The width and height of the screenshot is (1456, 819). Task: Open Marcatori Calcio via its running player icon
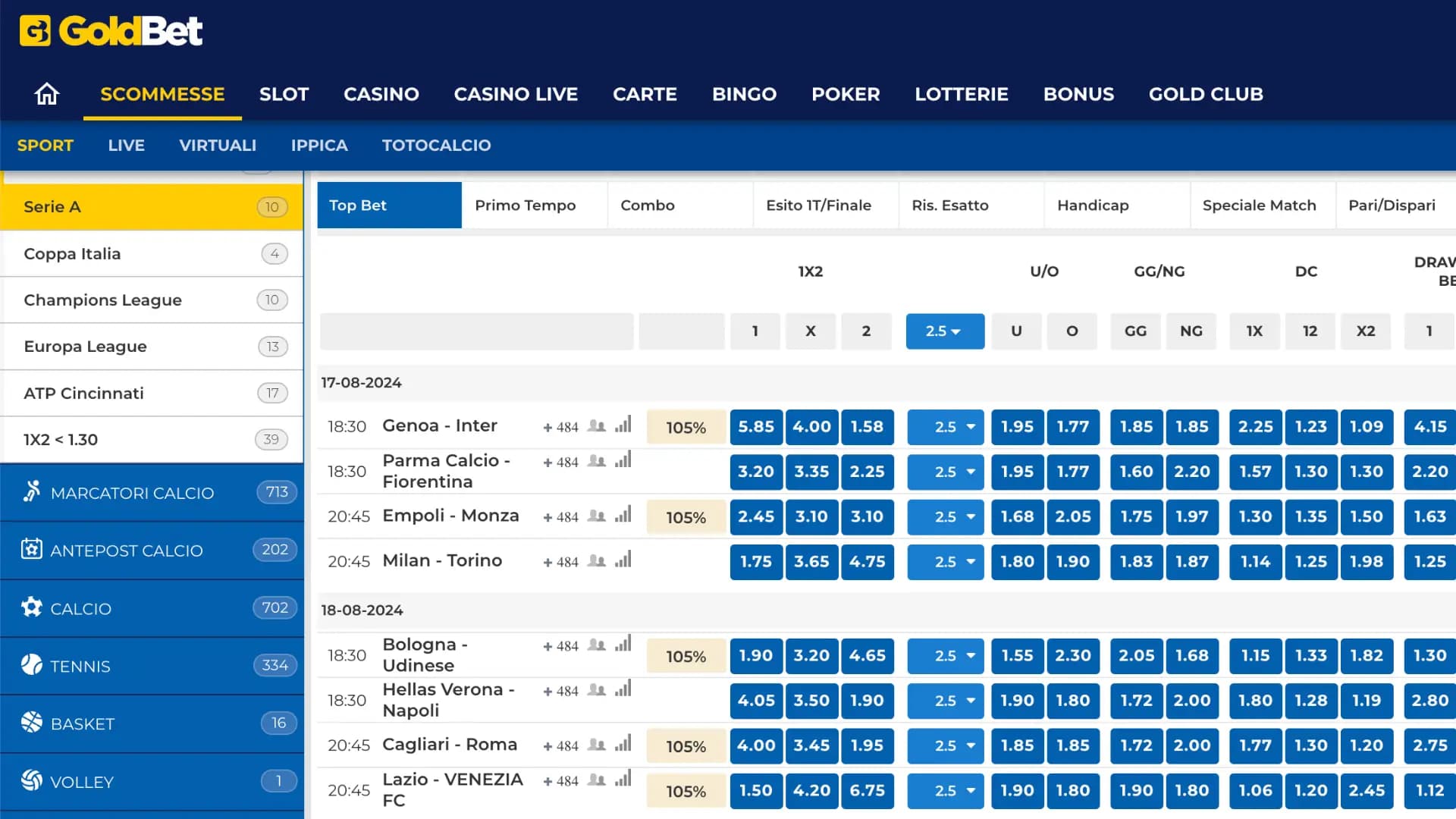coord(31,492)
